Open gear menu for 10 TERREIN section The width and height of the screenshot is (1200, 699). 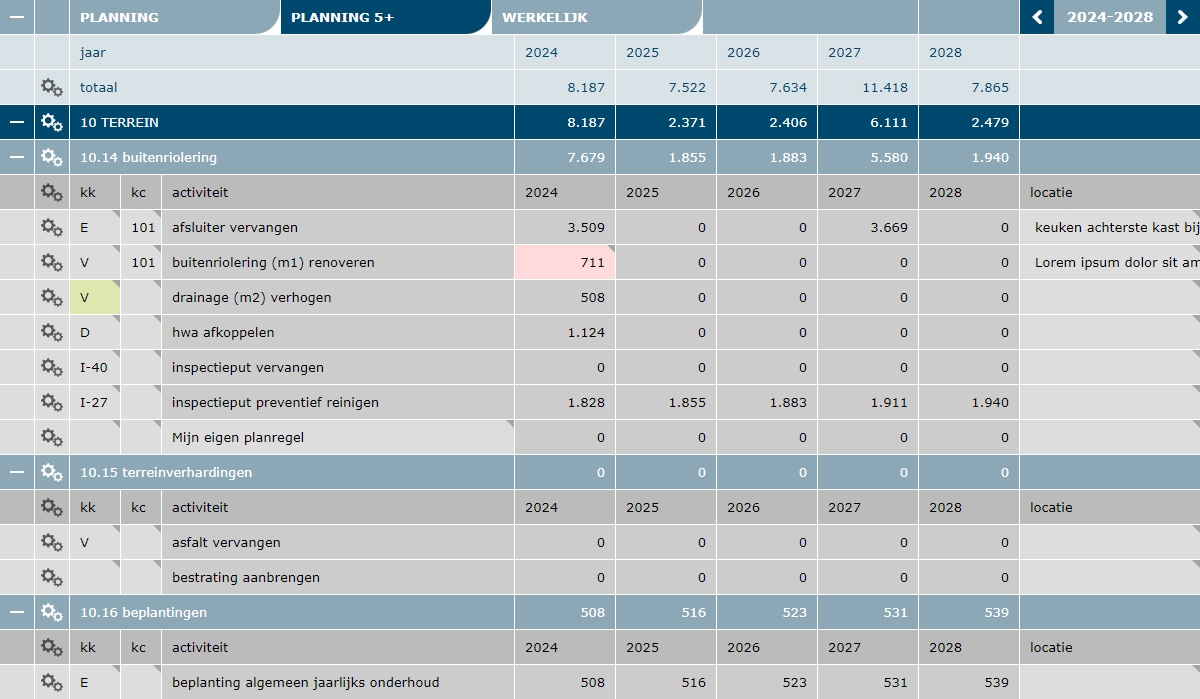pos(50,122)
